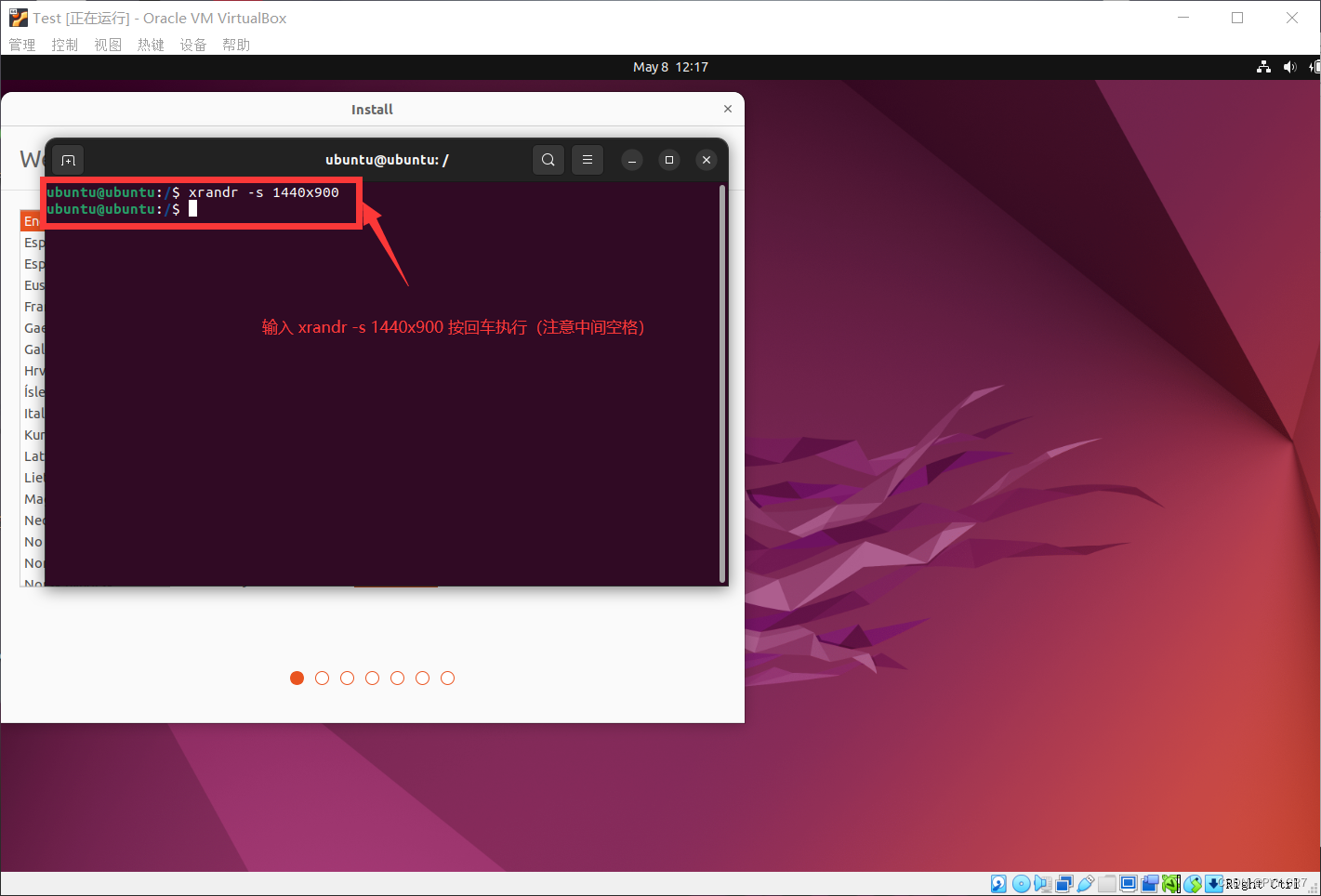Click the VirtualBox window maximize button
The width and height of the screenshot is (1321, 896).
point(1237,18)
